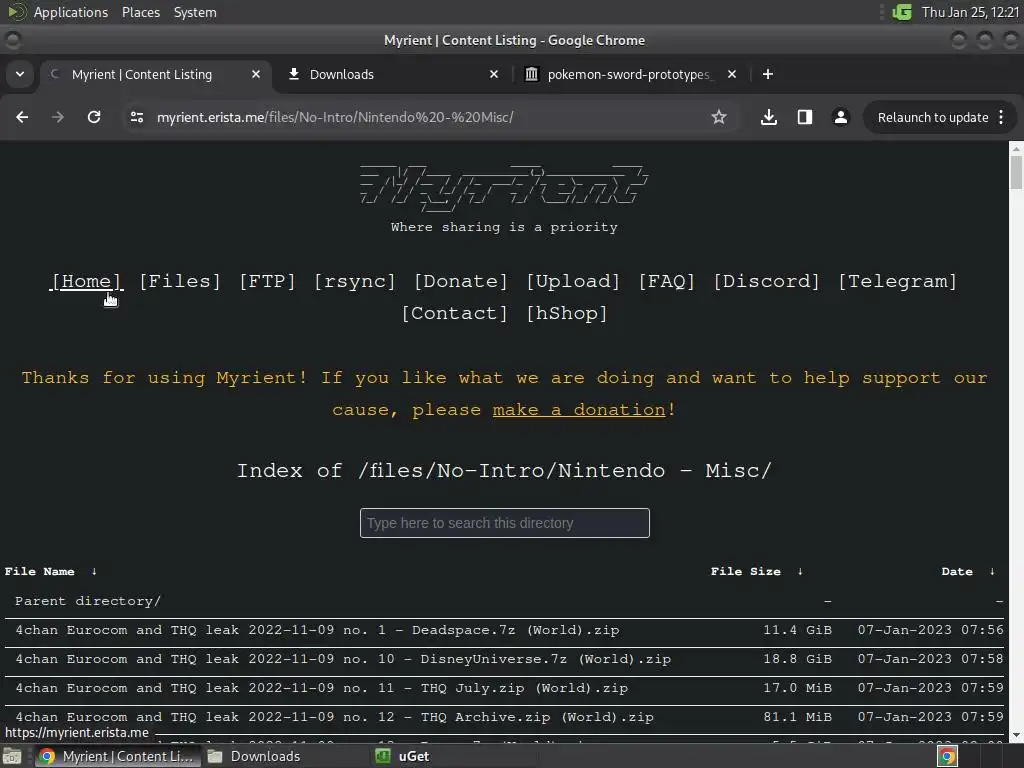This screenshot has height=768, width=1024.
Task: Click the Myrient ASCII logo
Action: pos(504,188)
